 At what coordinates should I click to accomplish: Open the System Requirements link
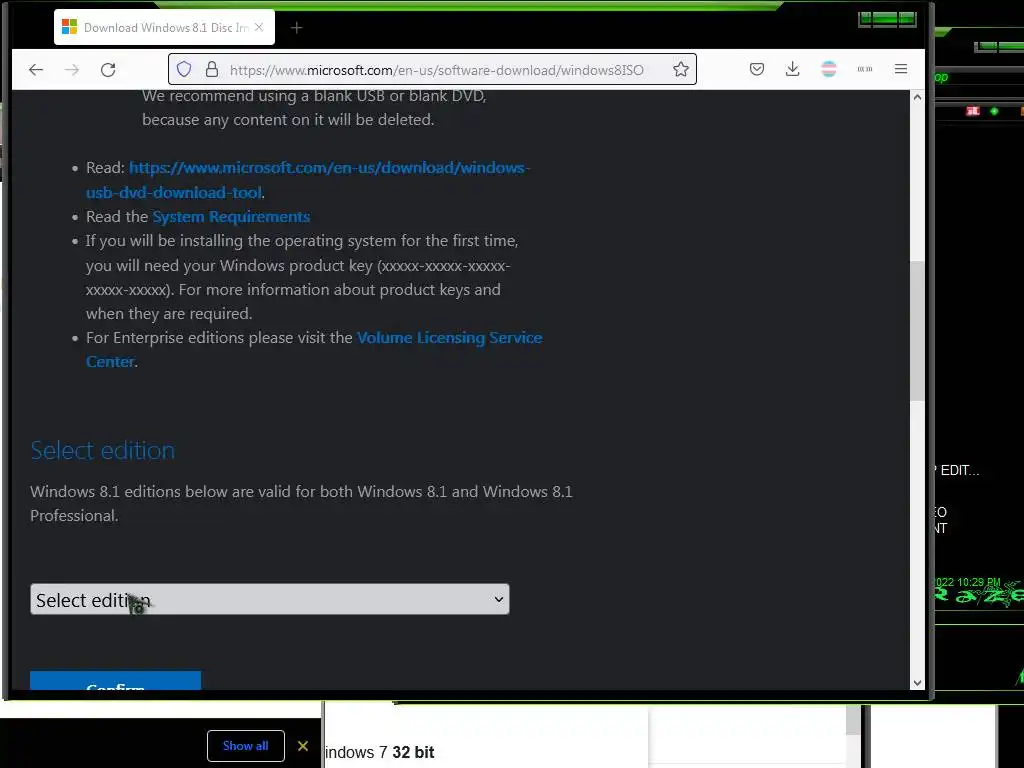point(231,217)
